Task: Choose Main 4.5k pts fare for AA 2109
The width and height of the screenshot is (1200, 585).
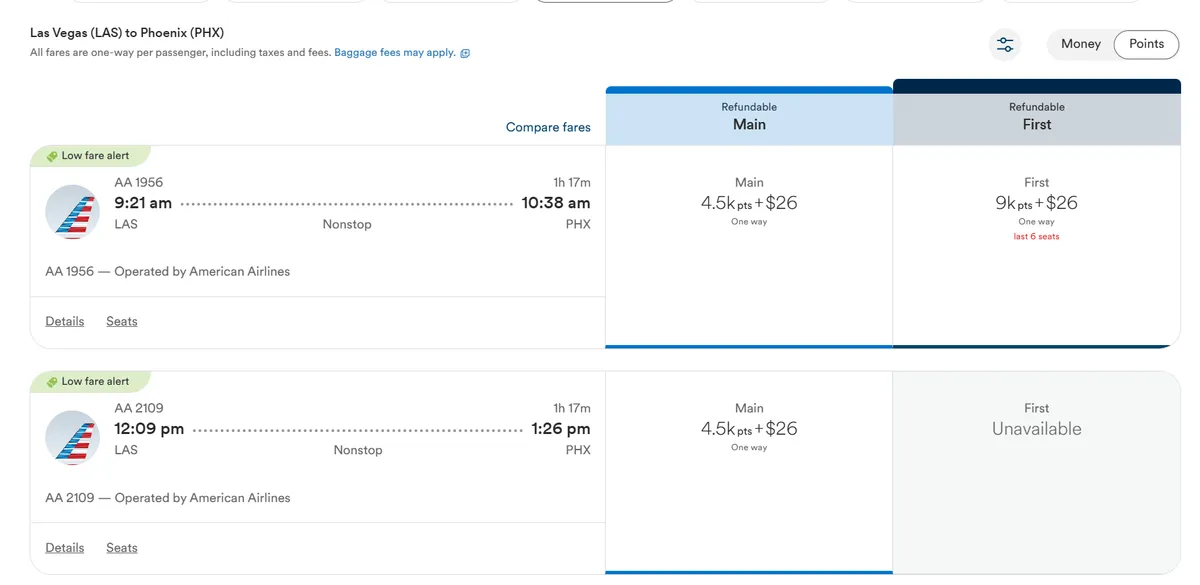Action: tap(749, 472)
